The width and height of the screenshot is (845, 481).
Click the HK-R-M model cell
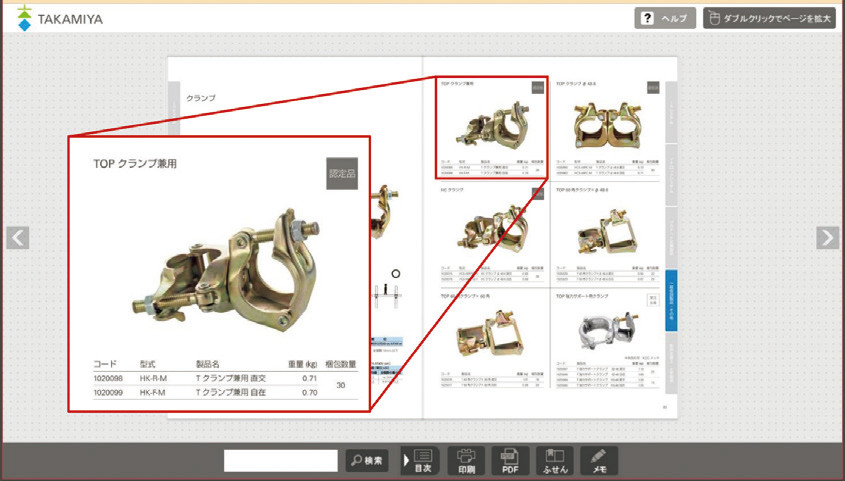pyautogui.click(x=153, y=379)
